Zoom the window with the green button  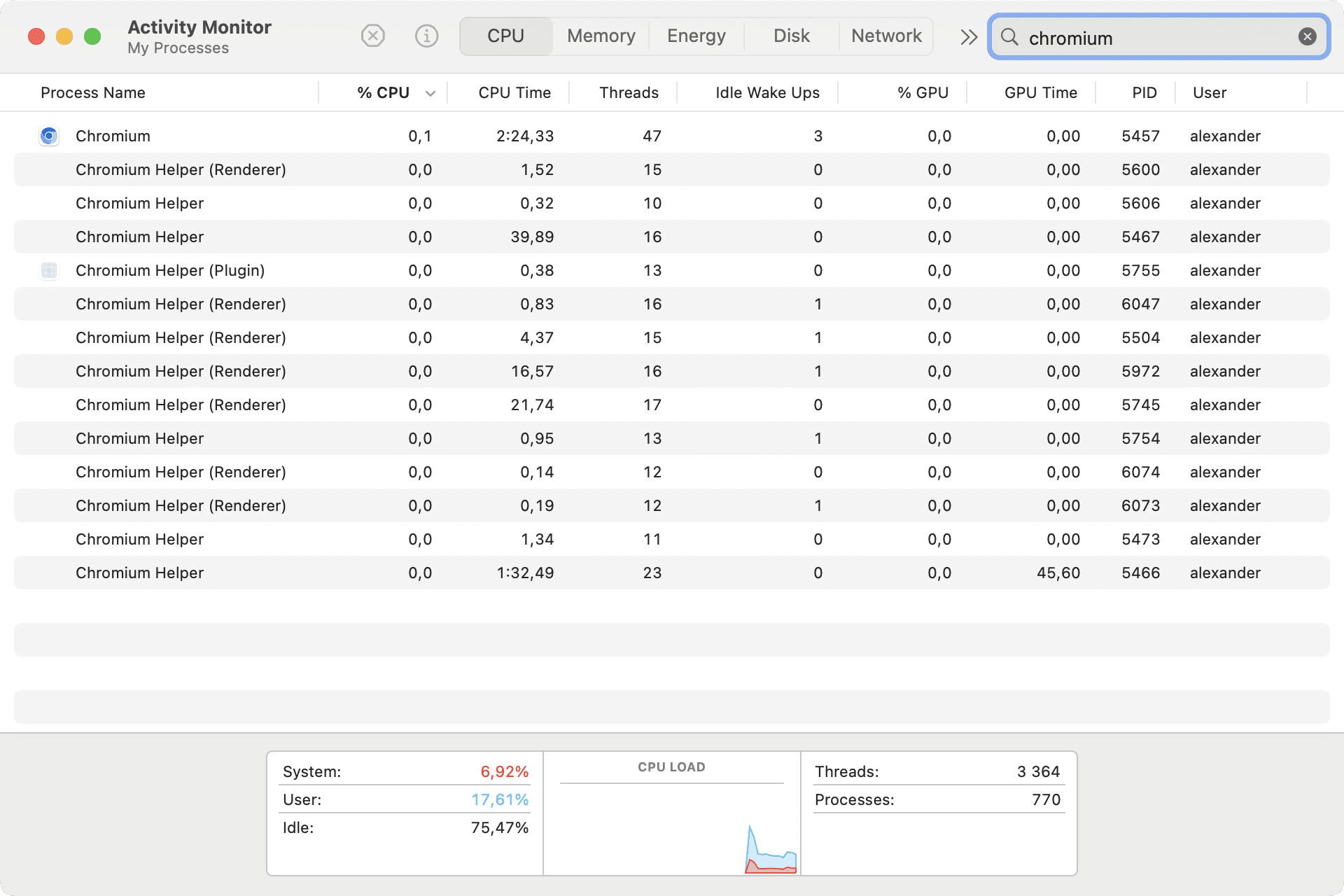pyautogui.click(x=92, y=36)
